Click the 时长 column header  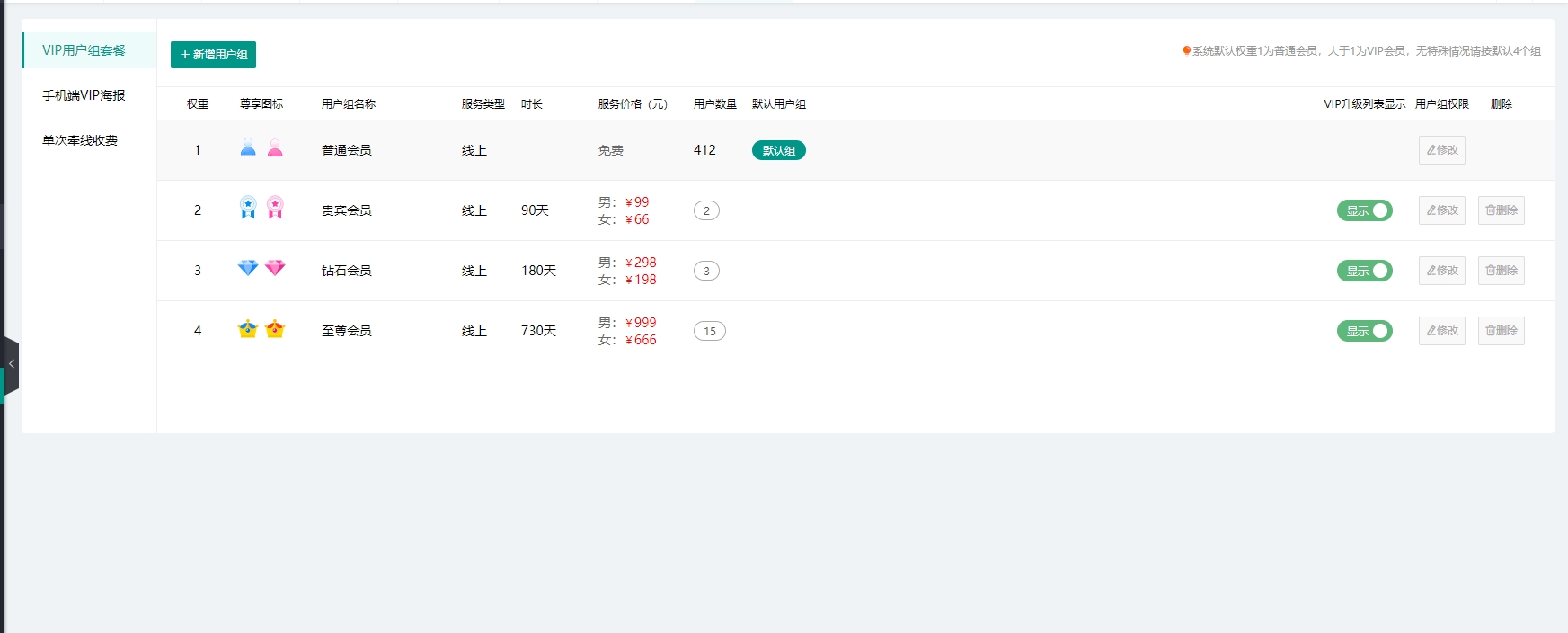tap(532, 104)
